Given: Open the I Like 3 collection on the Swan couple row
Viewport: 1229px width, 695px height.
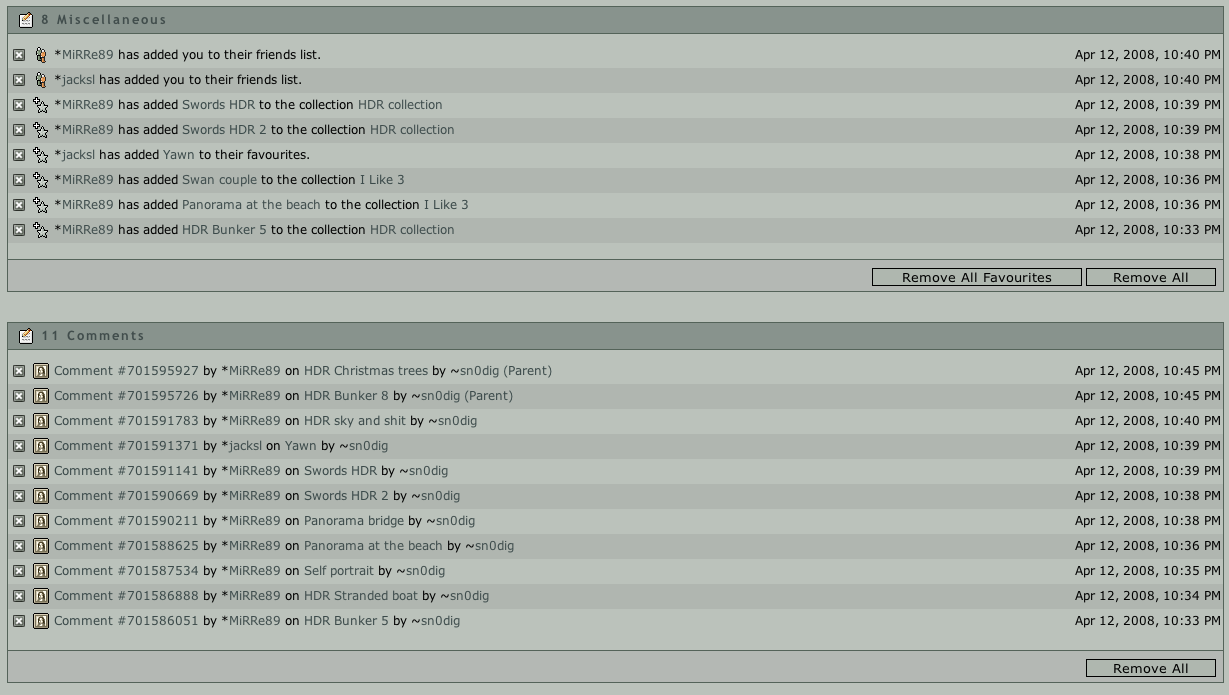Looking at the screenshot, I should pos(382,180).
